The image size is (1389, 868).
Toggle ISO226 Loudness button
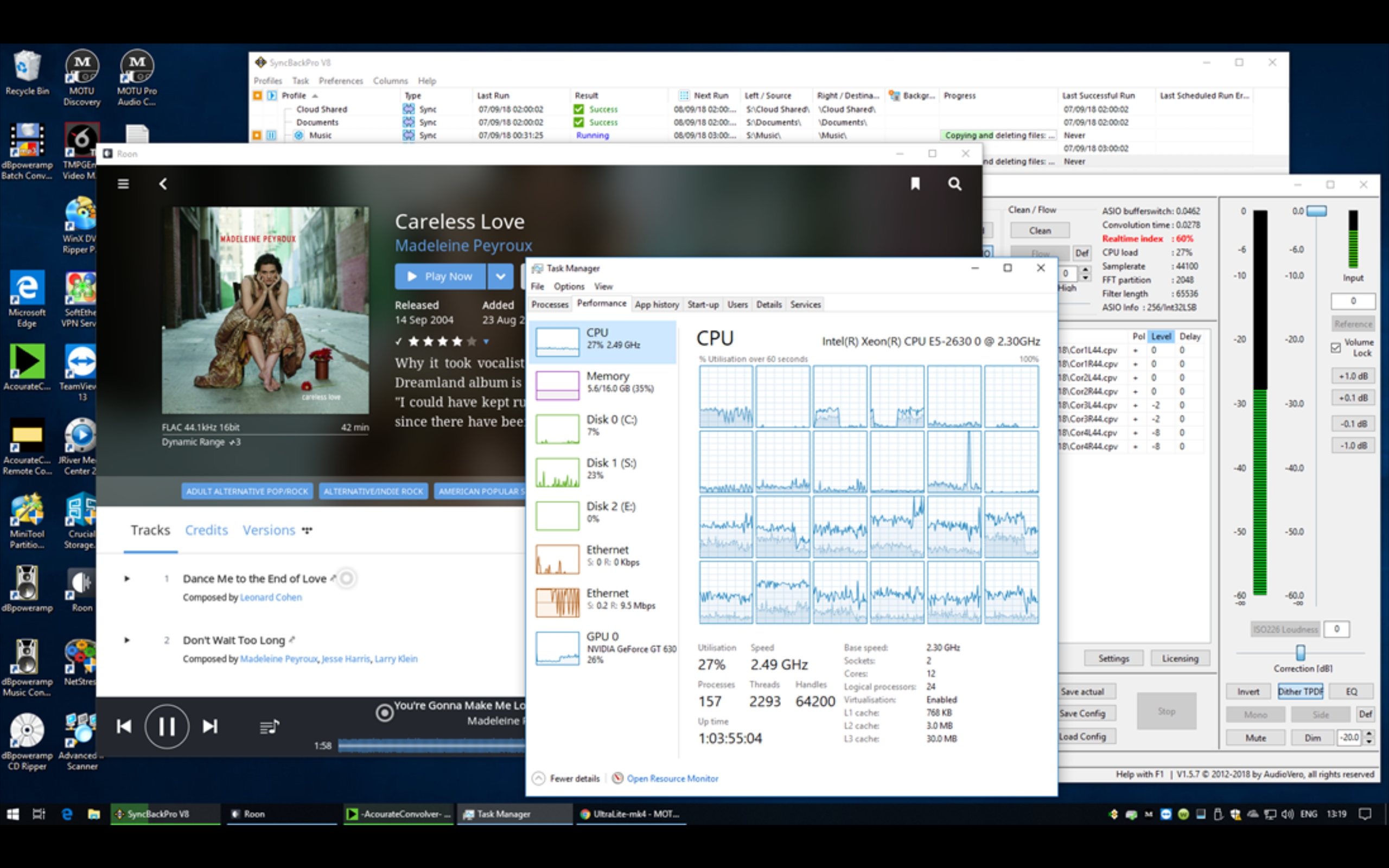pyautogui.click(x=1285, y=629)
